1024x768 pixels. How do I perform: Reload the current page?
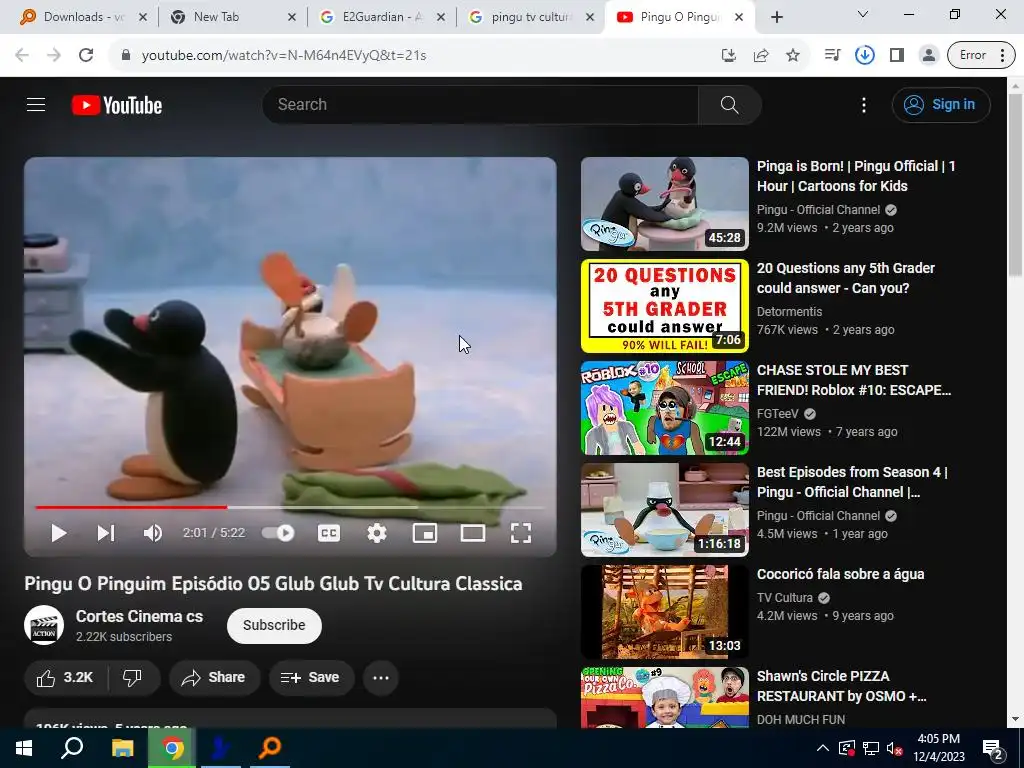pyautogui.click(x=86, y=55)
